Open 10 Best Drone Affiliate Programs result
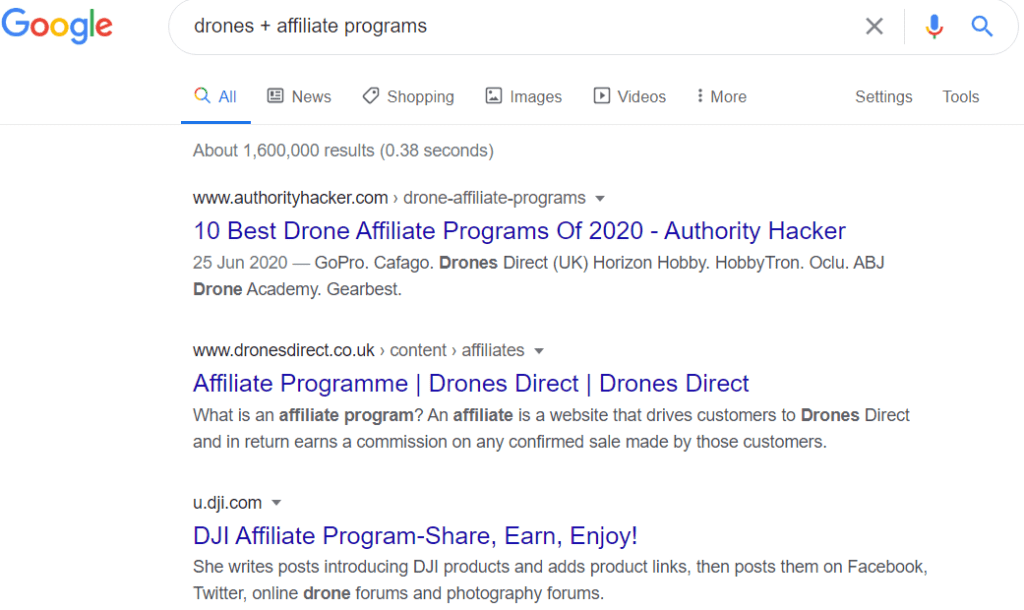This screenshot has height=610, width=1024. click(519, 231)
